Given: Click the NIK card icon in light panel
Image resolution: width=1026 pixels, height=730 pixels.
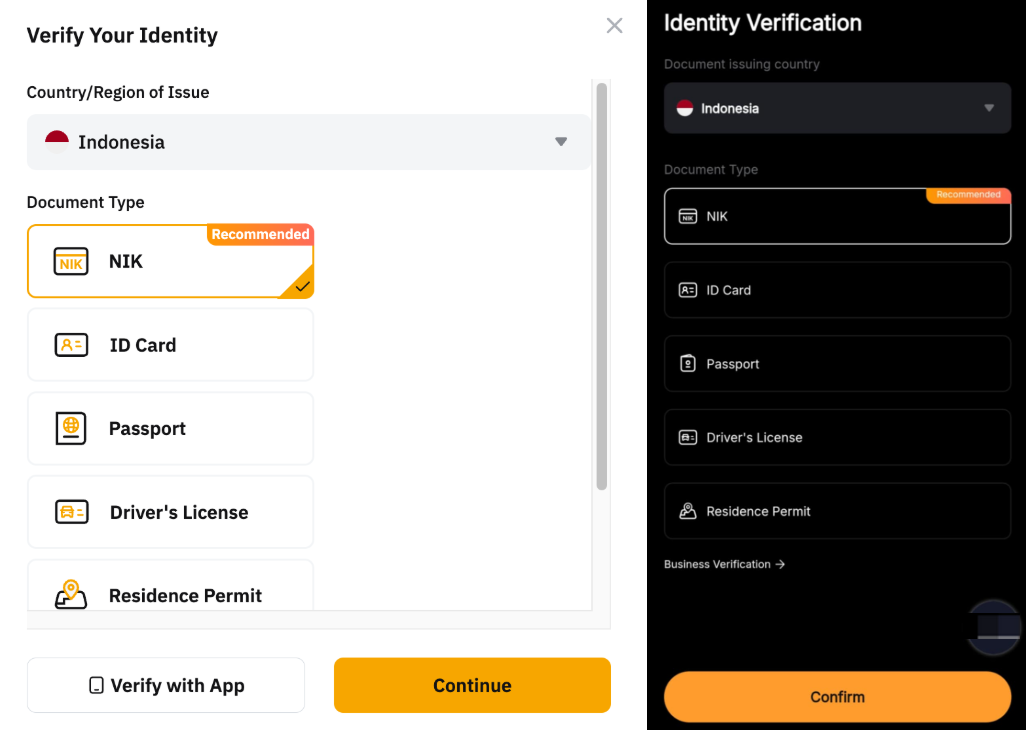Looking at the screenshot, I should (71, 262).
